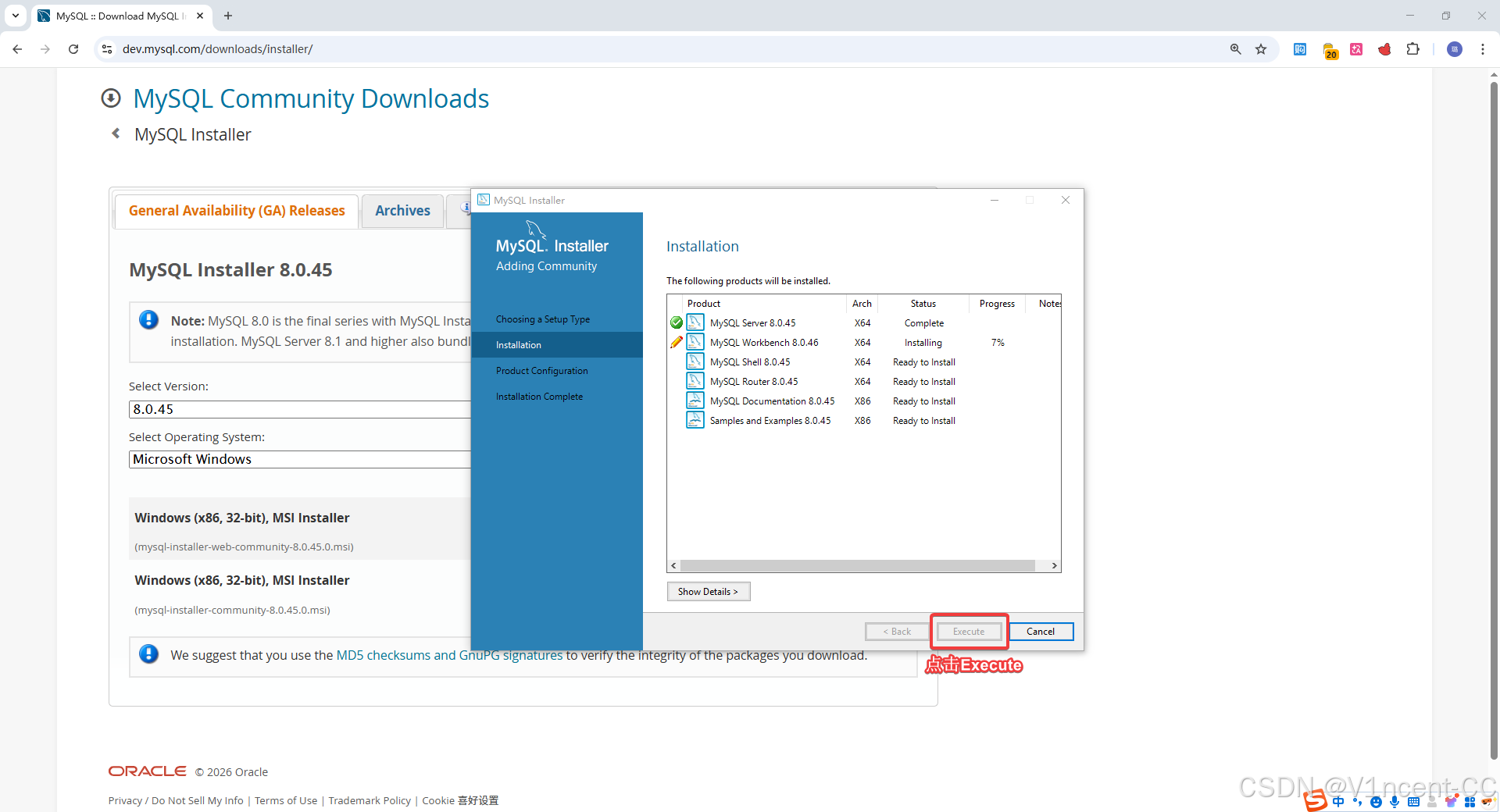Open the Select Operating System dropdown

pos(300,459)
